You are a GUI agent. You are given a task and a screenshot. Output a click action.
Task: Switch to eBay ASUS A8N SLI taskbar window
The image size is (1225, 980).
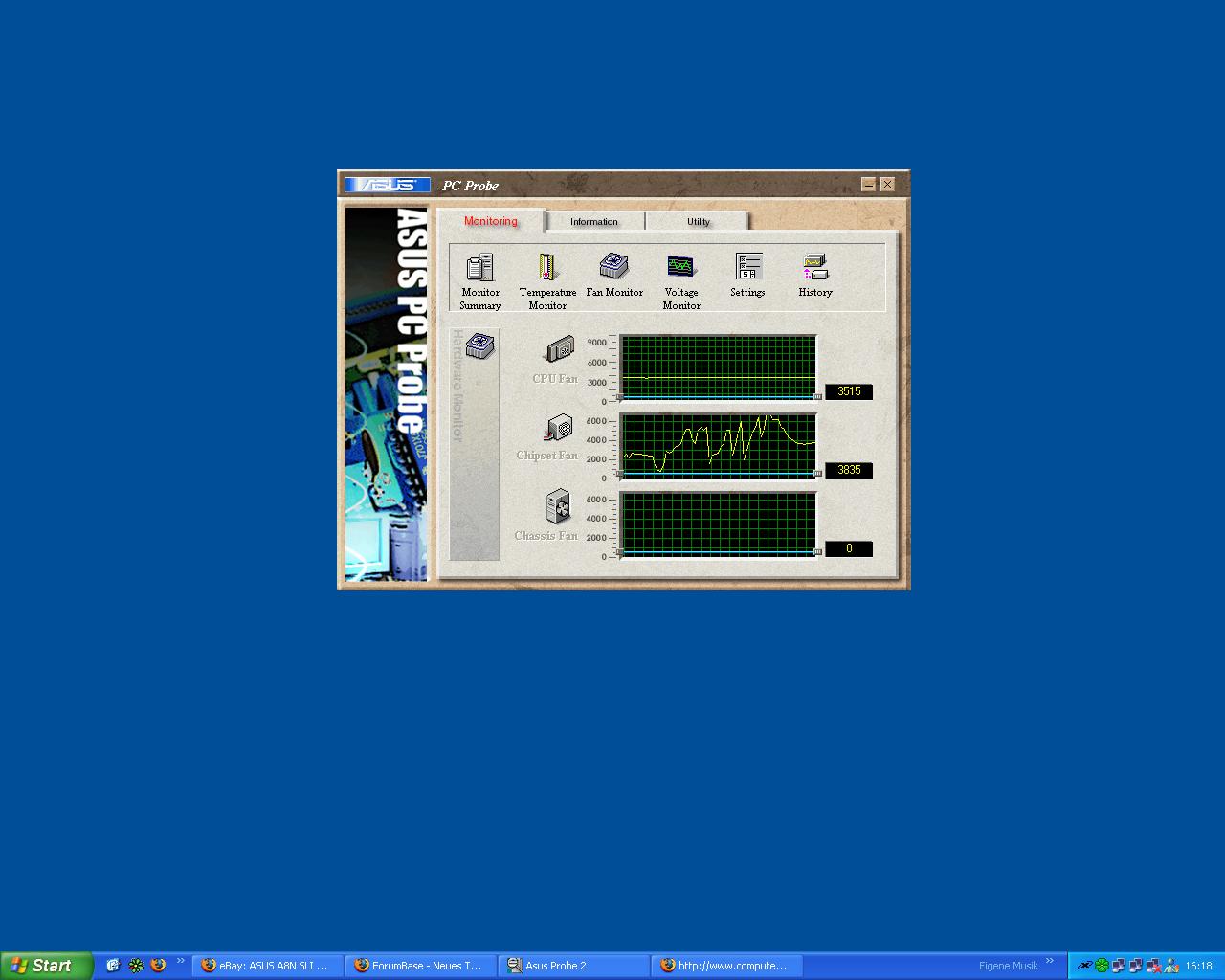[x=268, y=966]
